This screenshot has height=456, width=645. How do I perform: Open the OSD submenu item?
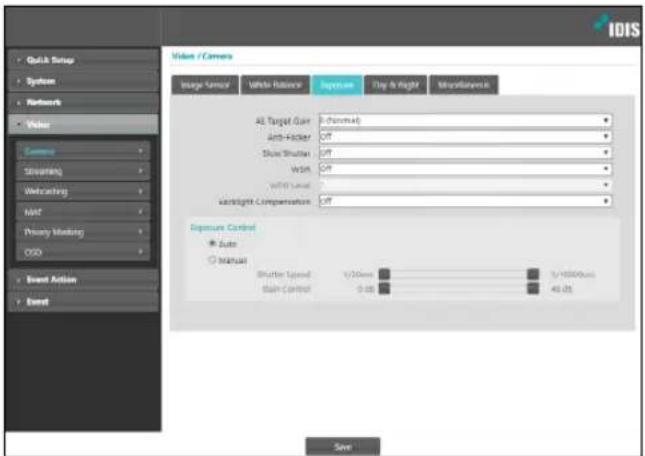(x=83, y=252)
